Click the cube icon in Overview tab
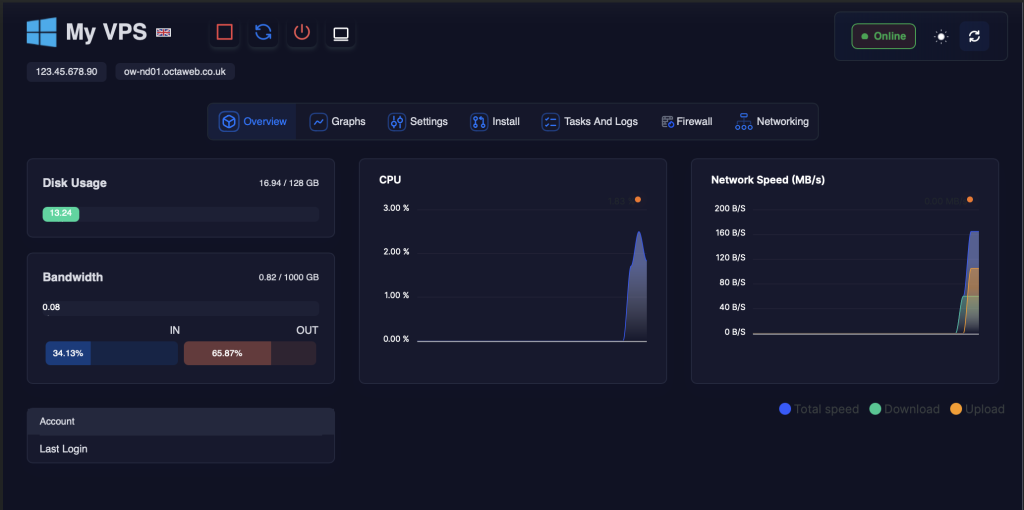This screenshot has height=510, width=1024. 229,122
